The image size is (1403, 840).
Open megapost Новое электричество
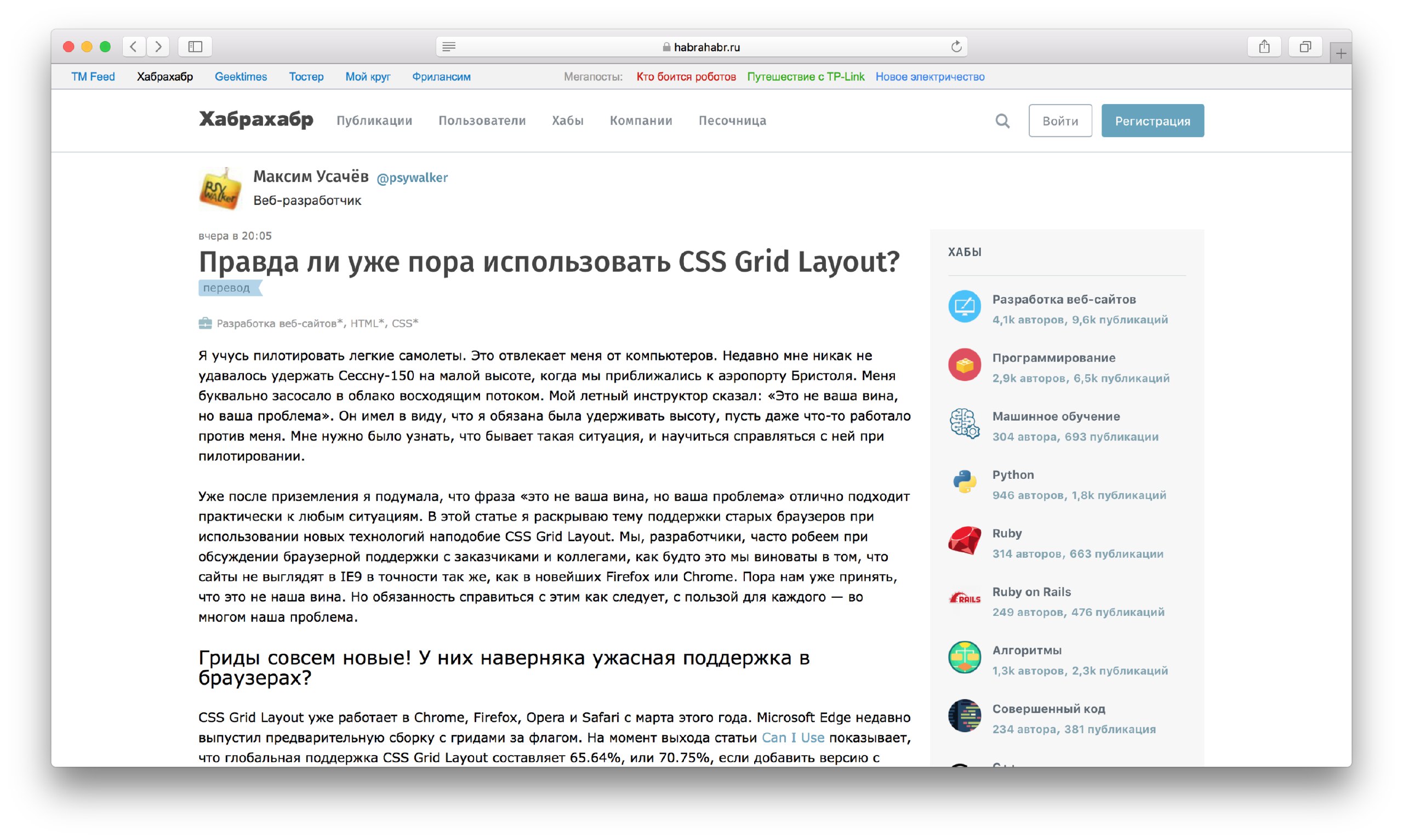coord(930,76)
